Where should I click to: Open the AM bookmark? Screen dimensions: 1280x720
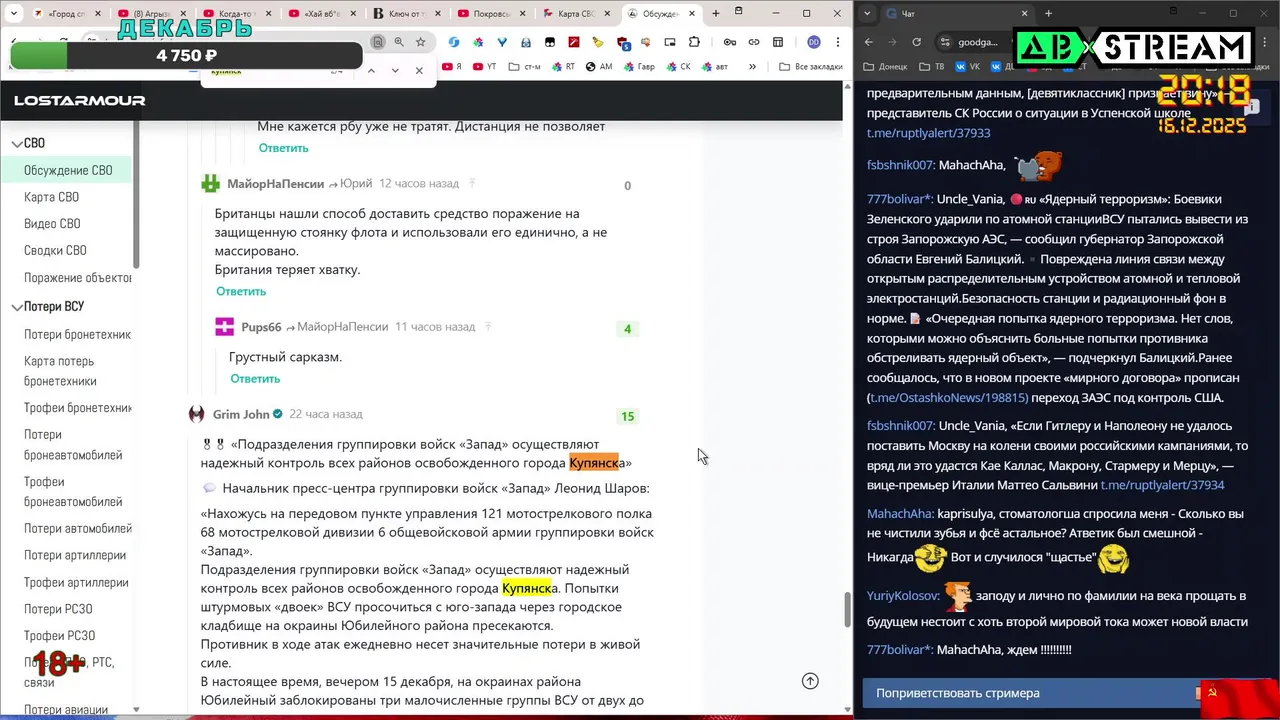tap(599, 67)
